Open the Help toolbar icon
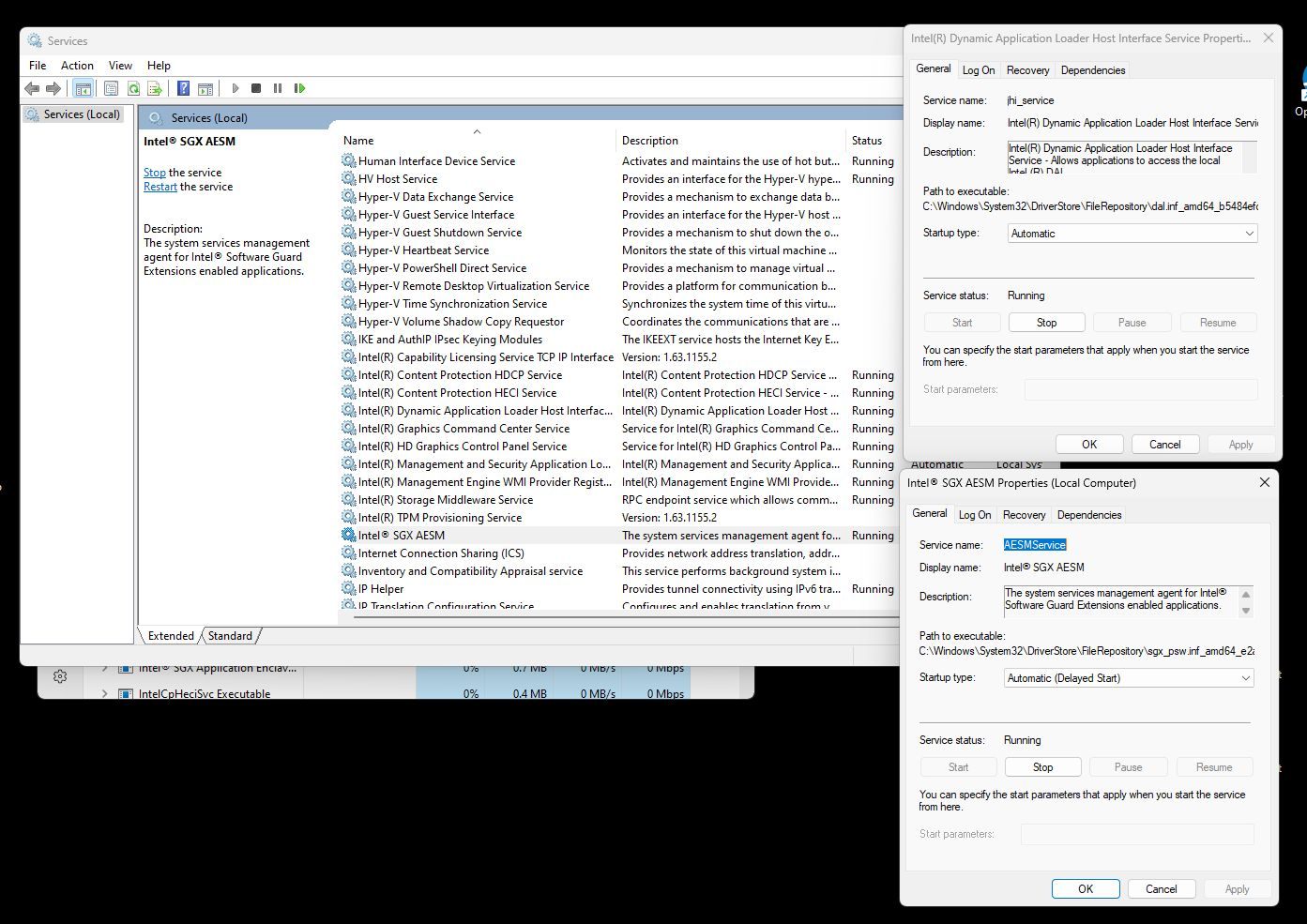Viewport: 1307px width, 924px height. [x=184, y=88]
